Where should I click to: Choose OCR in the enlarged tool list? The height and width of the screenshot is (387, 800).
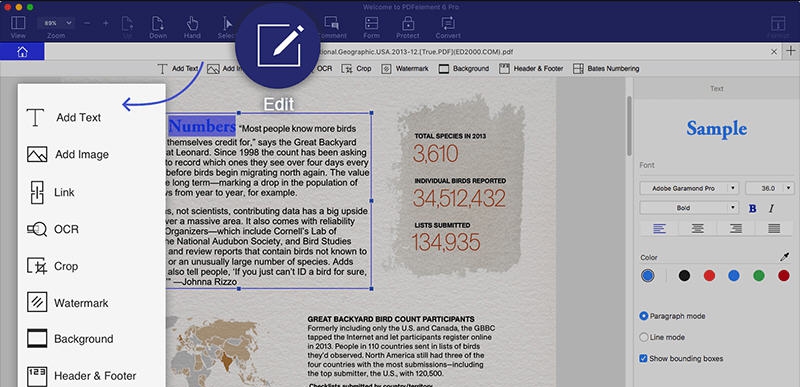click(53, 229)
